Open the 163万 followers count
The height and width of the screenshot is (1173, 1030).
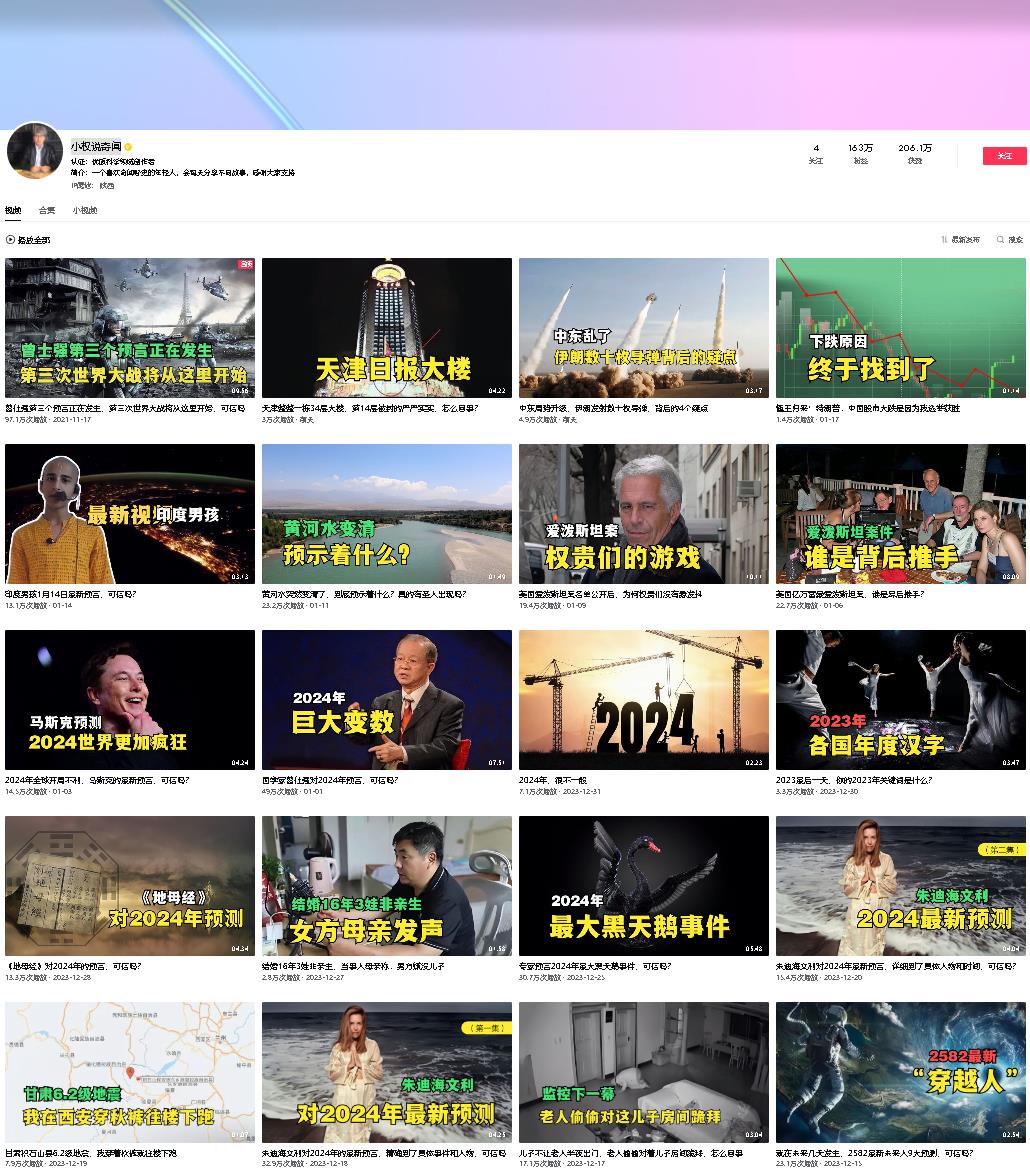860,153
